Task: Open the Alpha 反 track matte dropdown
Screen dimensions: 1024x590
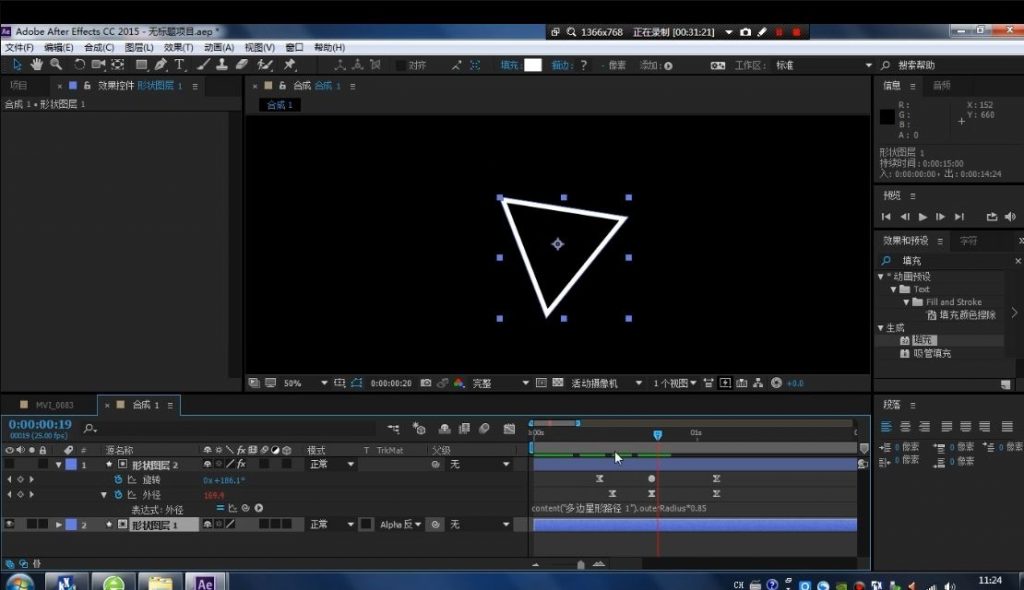Action: pos(400,525)
